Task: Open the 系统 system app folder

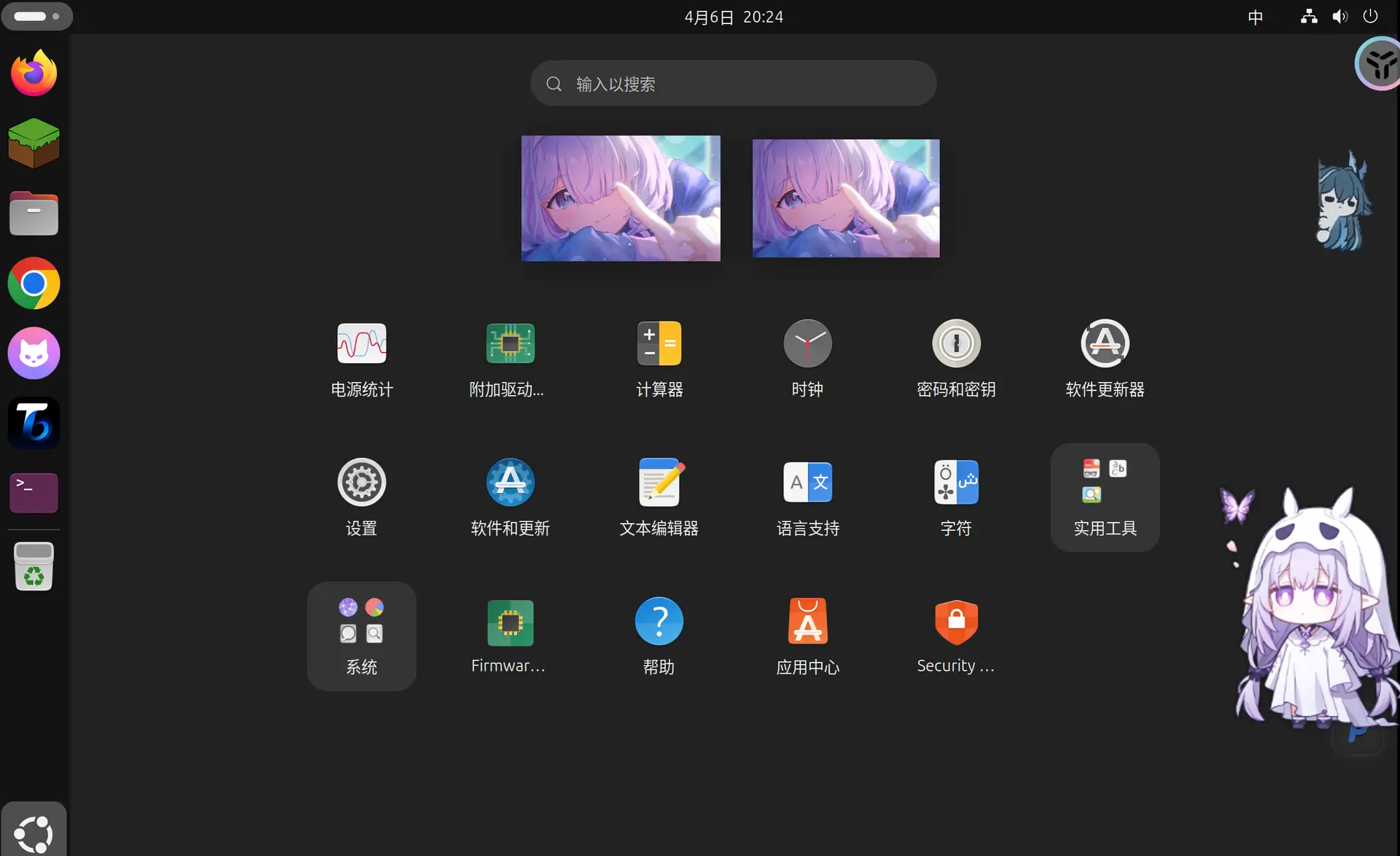Action: point(362,636)
